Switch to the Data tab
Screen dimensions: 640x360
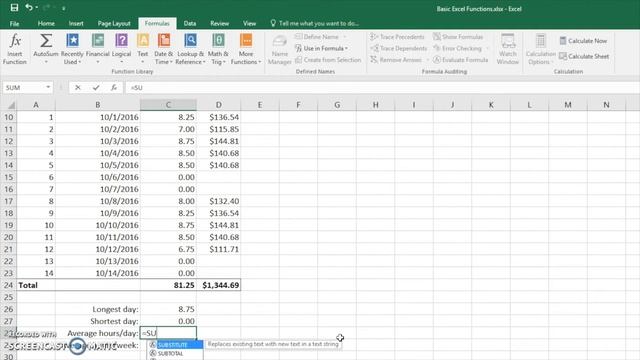190,23
